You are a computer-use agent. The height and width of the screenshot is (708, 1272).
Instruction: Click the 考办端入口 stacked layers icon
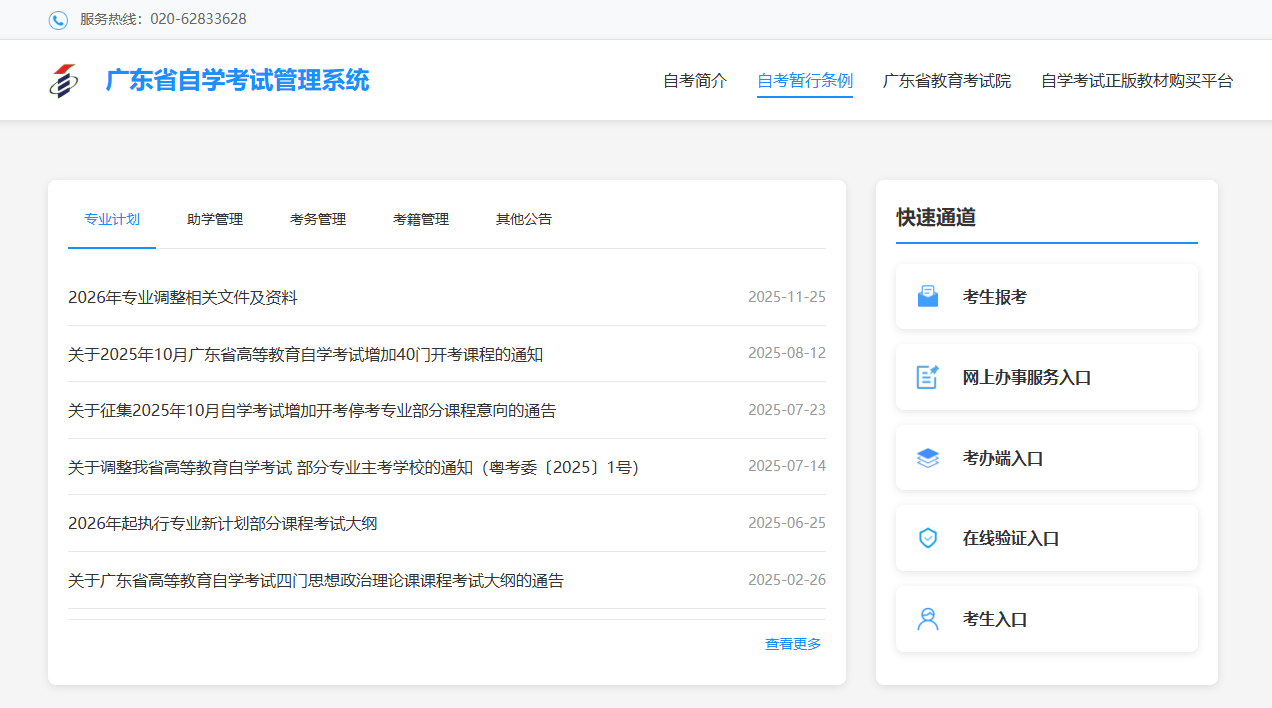[x=928, y=458]
